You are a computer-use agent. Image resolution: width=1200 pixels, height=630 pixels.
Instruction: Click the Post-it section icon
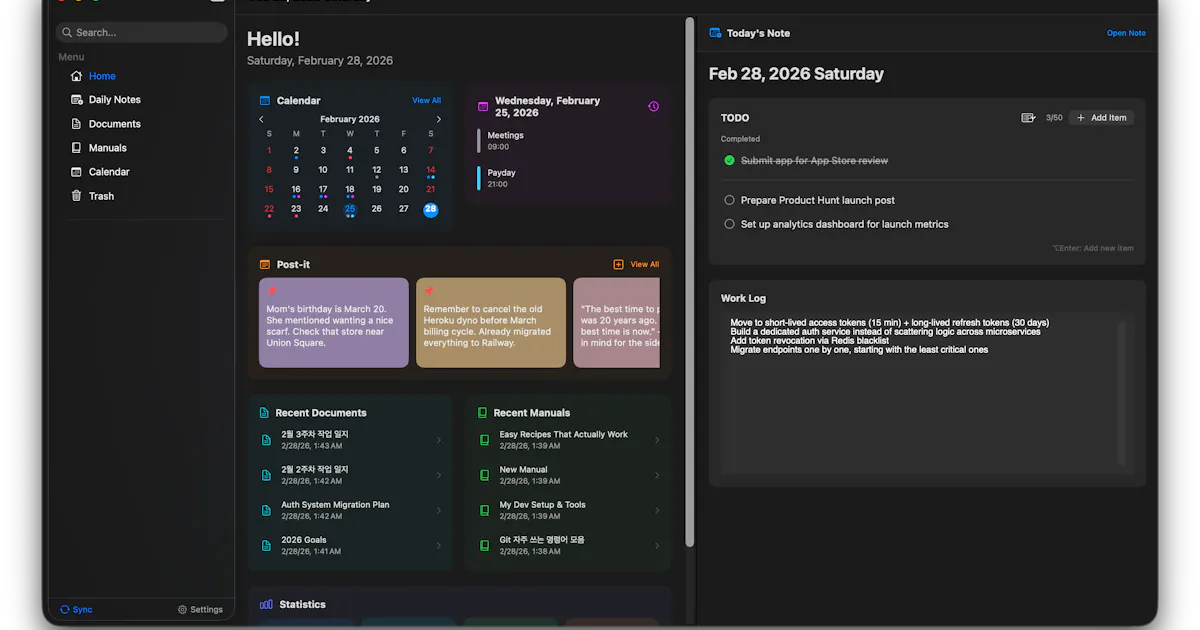(265, 265)
